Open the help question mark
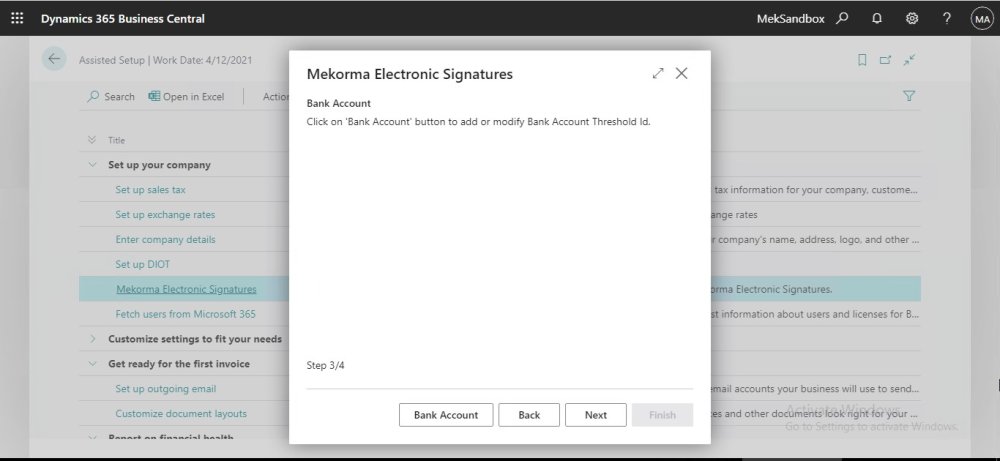This screenshot has height=461, width=1000. (947, 18)
